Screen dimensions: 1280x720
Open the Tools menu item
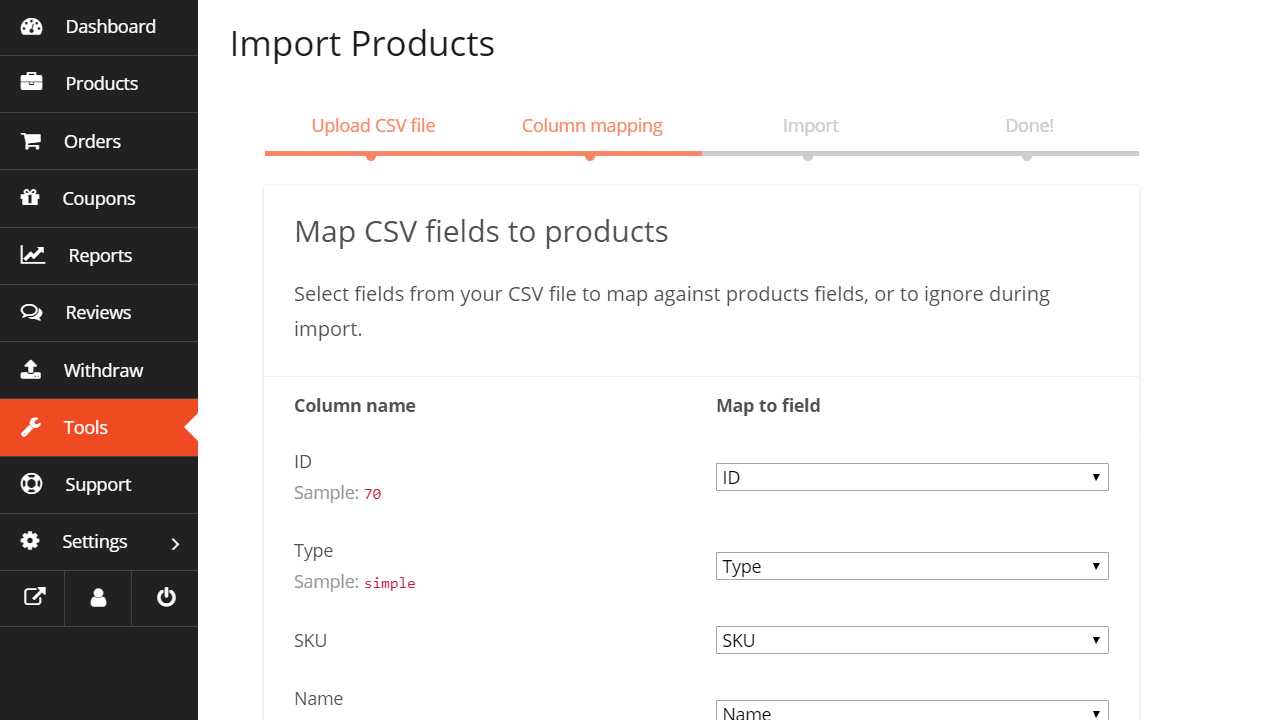coord(86,427)
